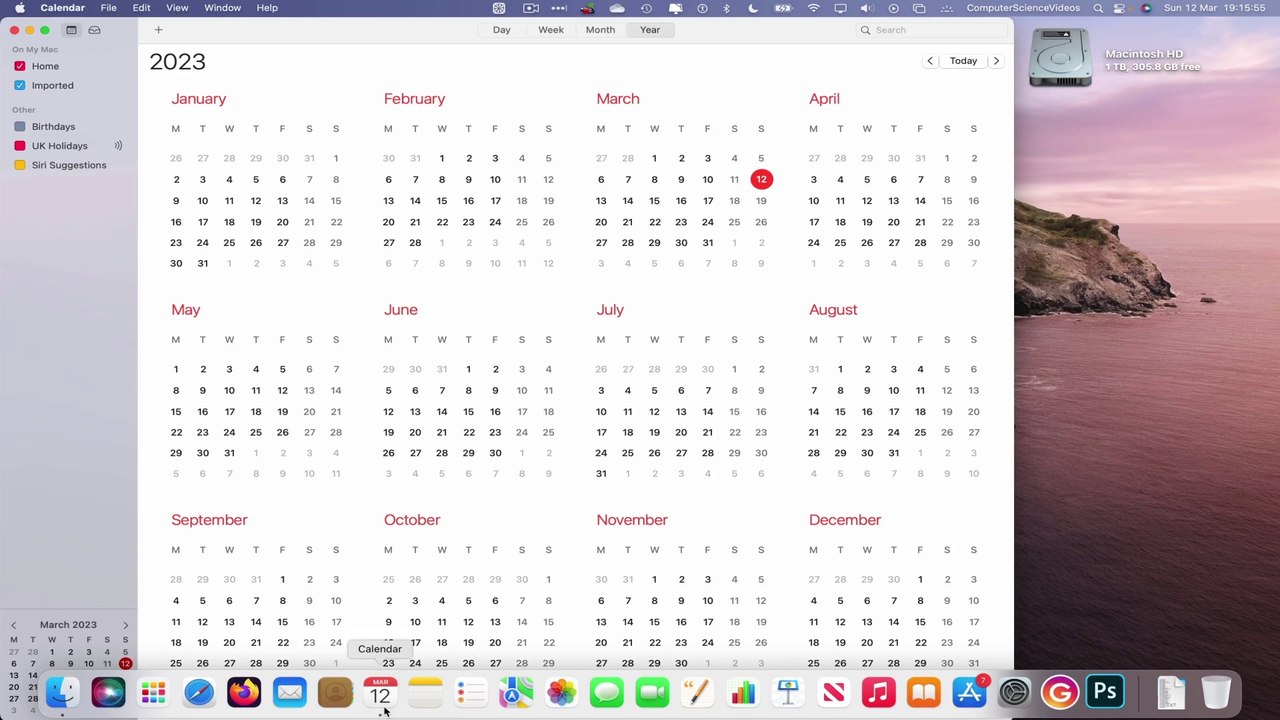This screenshot has height=720, width=1280.
Task: Go to the previous year with the left chevron
Action: point(930,61)
